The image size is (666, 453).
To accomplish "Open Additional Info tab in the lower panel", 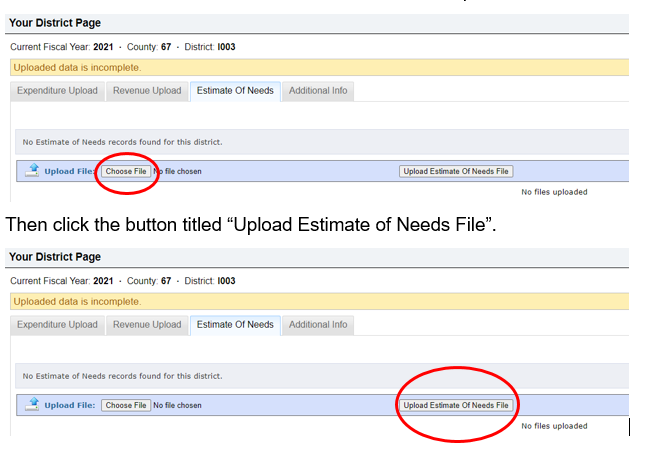I will 317,325.
